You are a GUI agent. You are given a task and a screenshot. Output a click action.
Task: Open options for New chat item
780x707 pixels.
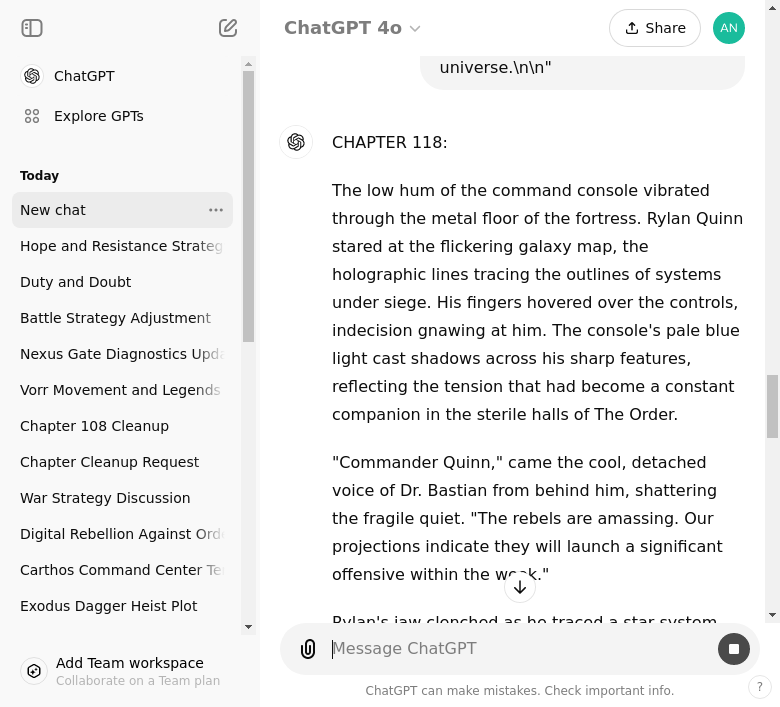point(216,210)
